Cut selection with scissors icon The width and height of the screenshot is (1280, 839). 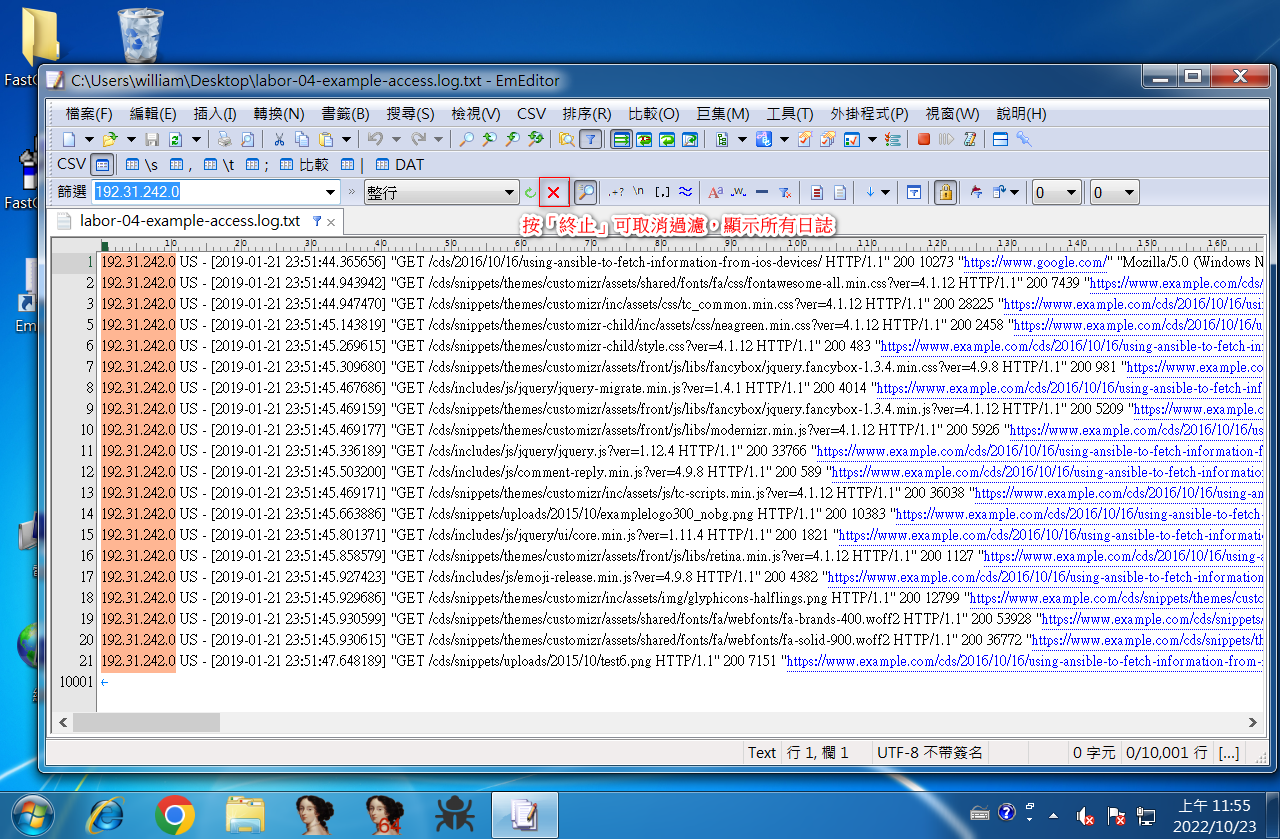pyautogui.click(x=279, y=140)
